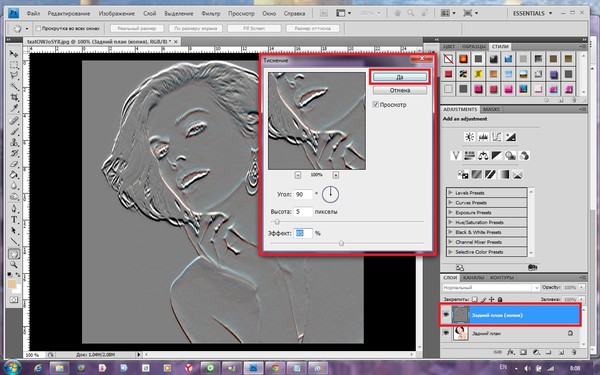Click the Угол angle input field
This screenshot has width=600, height=375.
(x=303, y=194)
